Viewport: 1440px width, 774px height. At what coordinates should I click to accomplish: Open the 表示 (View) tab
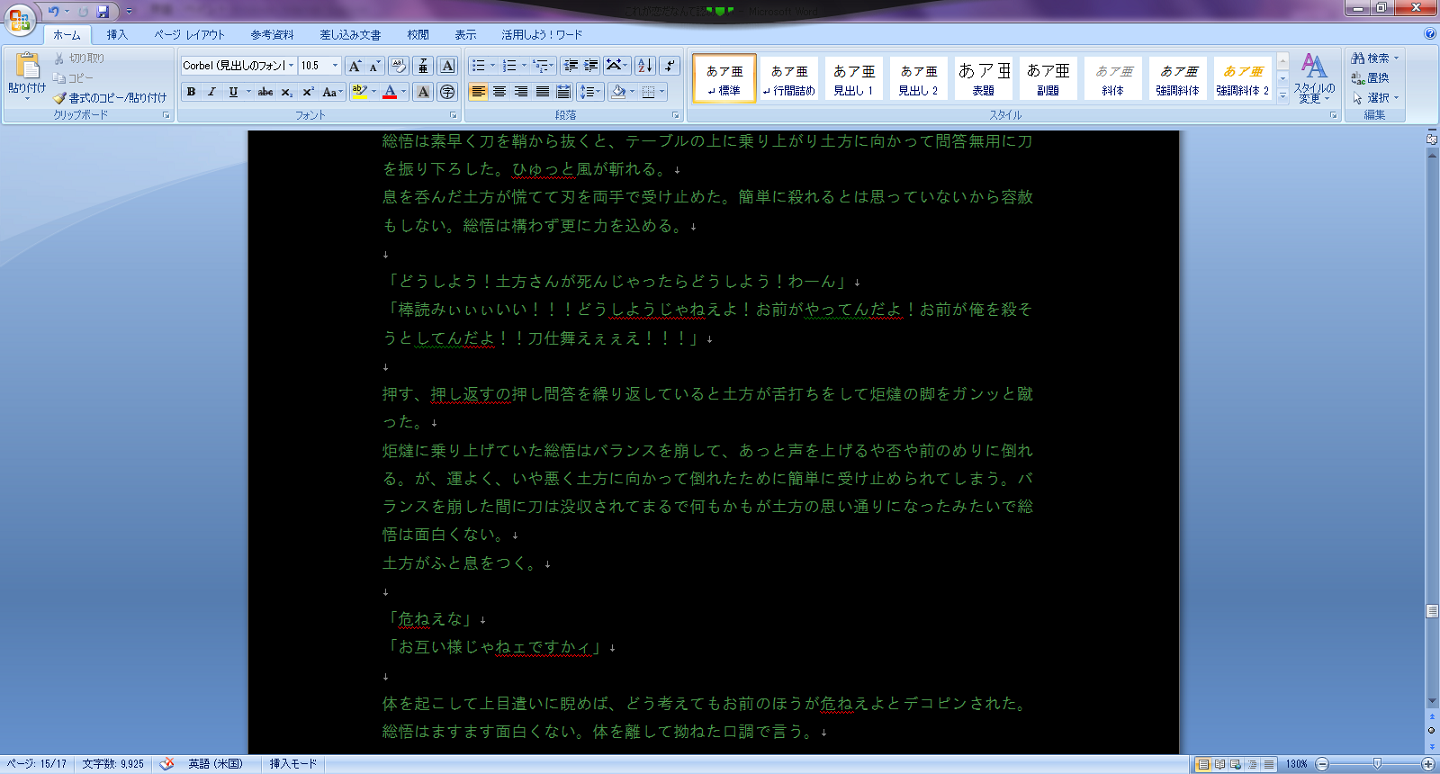(465, 35)
